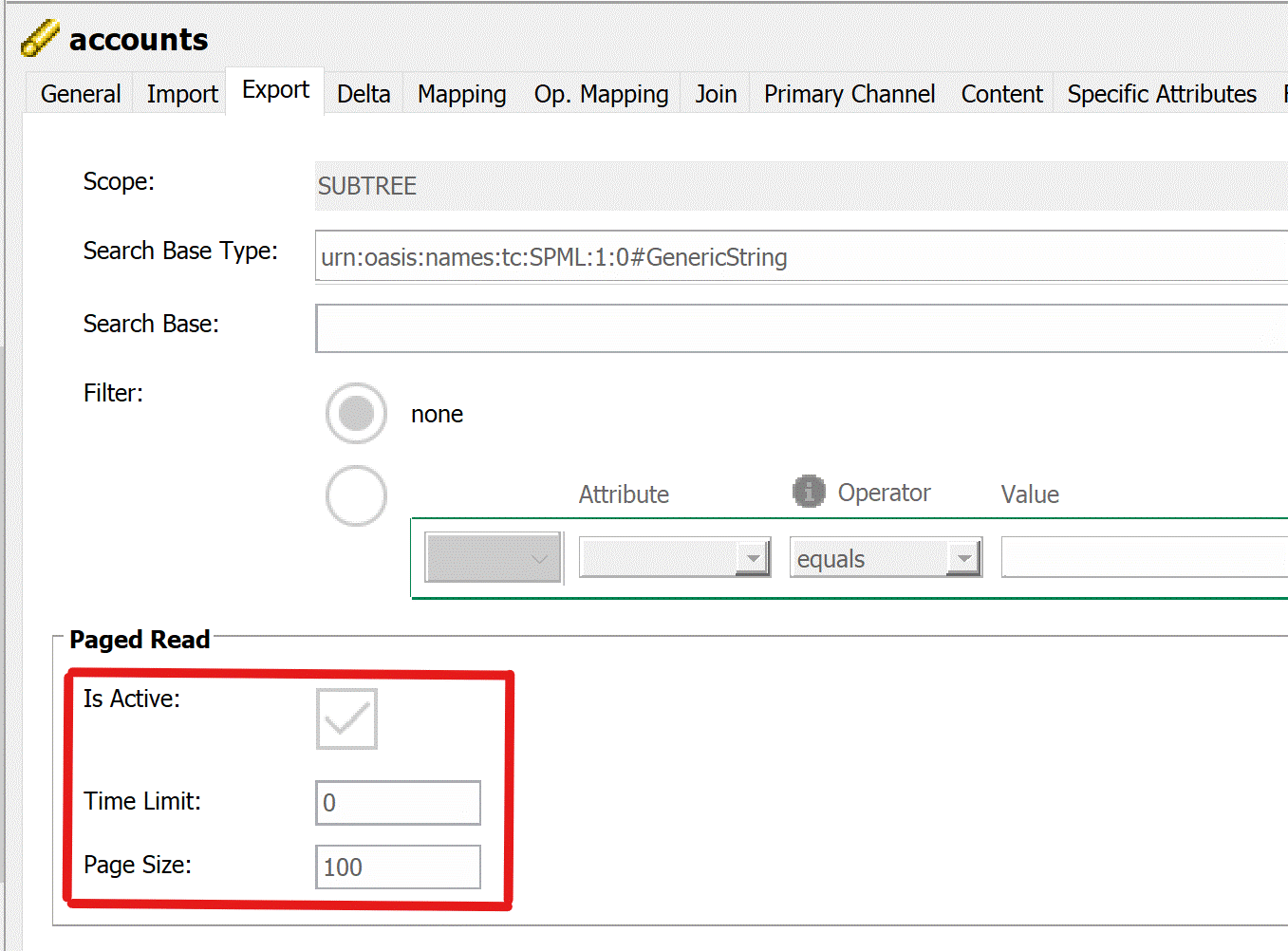Switch to the Import tab
1288x951 pixels.
181,93
